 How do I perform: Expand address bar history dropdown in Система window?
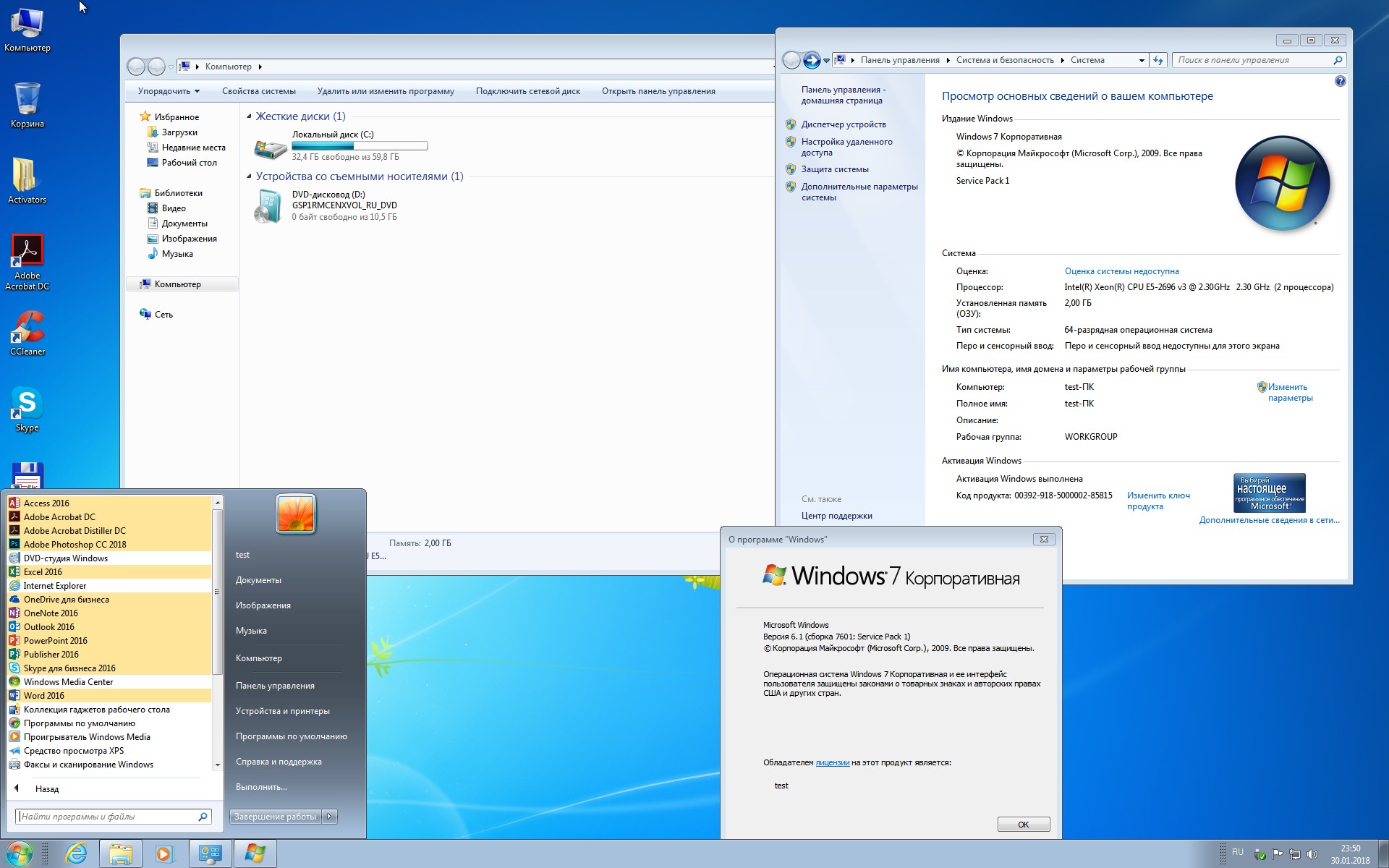click(1141, 60)
